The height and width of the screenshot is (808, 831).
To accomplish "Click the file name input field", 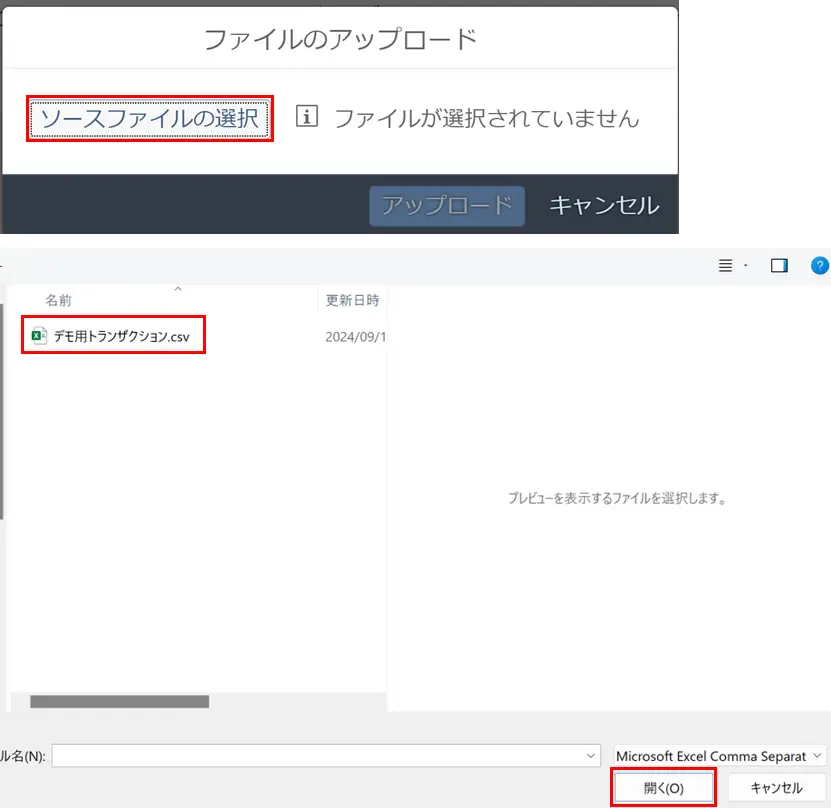I will click(326, 756).
